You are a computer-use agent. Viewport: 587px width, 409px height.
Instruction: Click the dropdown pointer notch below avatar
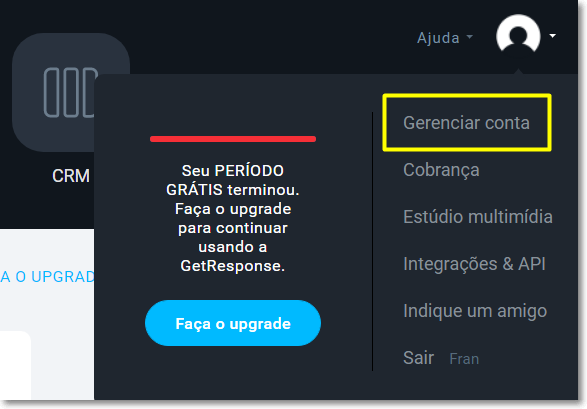point(518,71)
